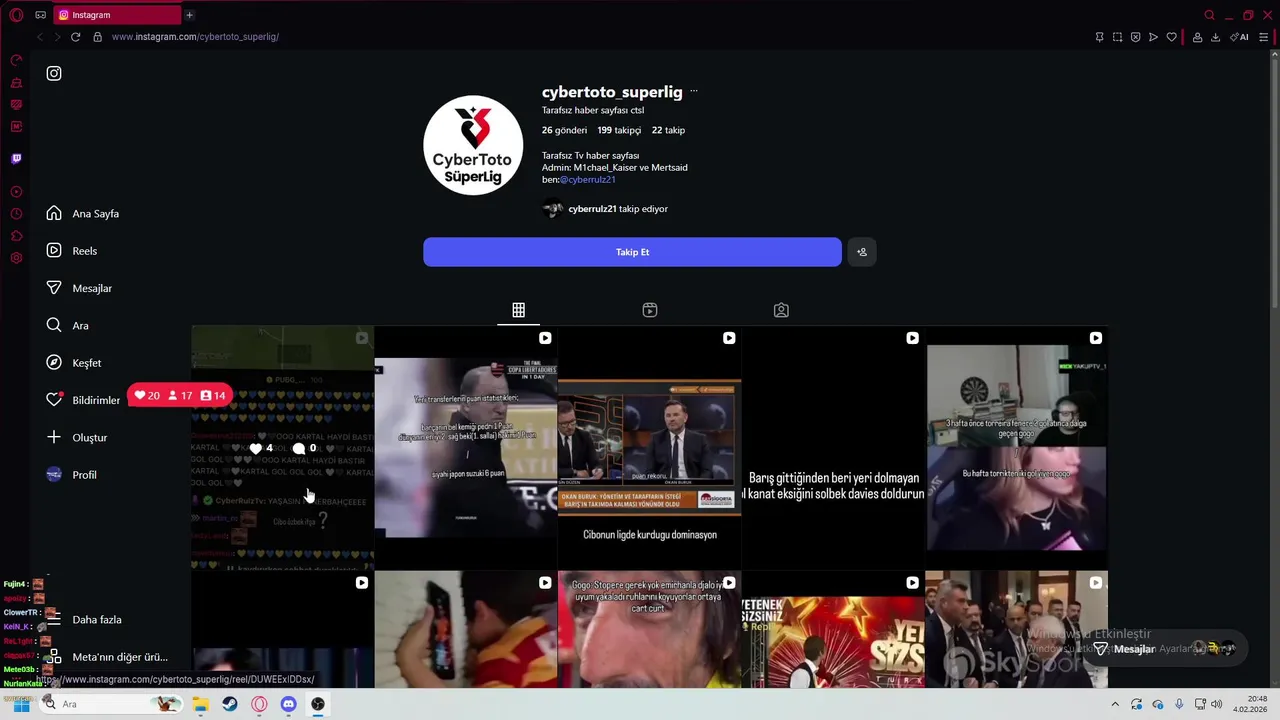Screen dimensions: 1280x720
Task: Open the Opera sidebar settings gear
Action: pyautogui.click(x=16, y=258)
